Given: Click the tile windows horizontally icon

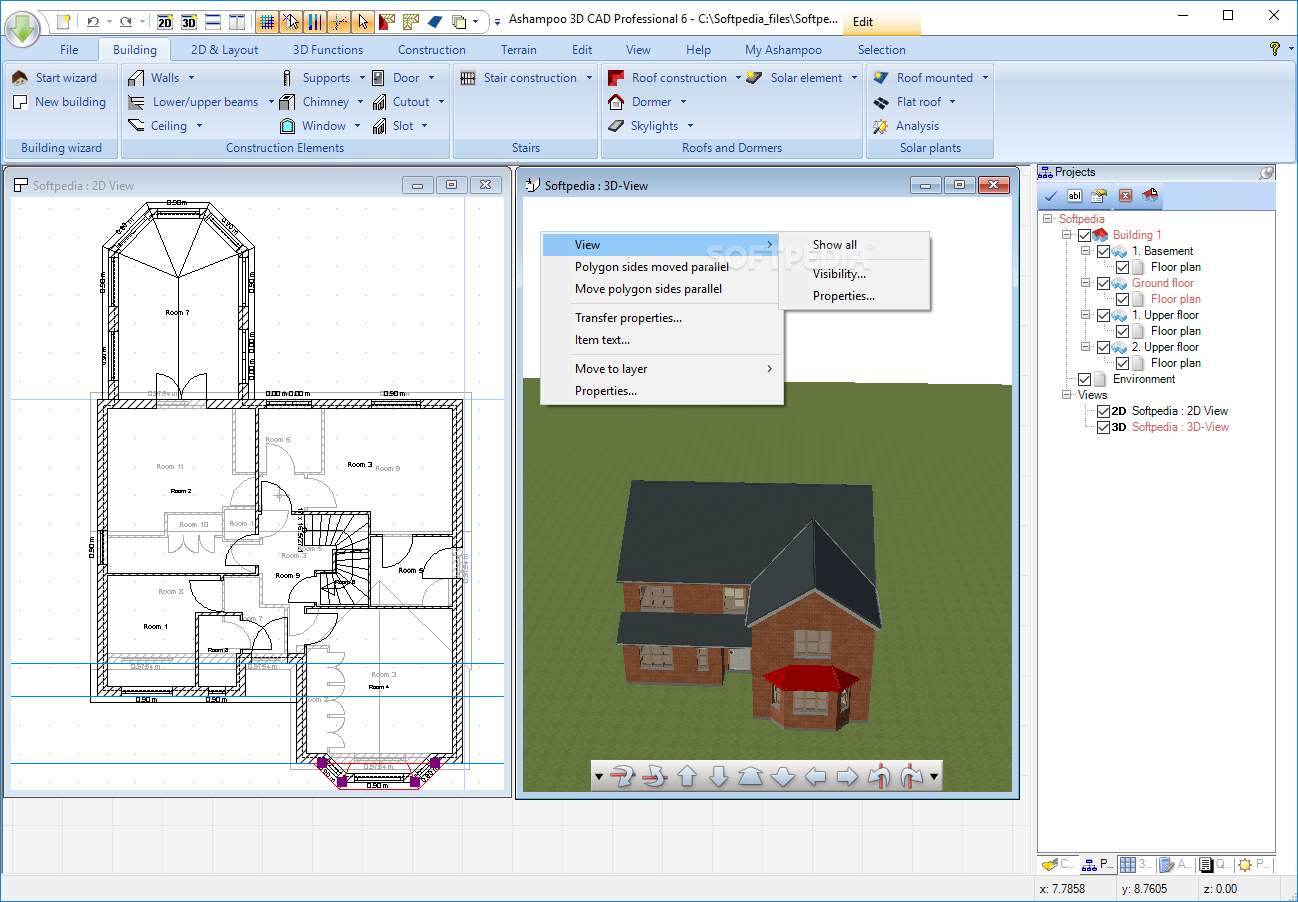Looking at the screenshot, I should (212, 21).
